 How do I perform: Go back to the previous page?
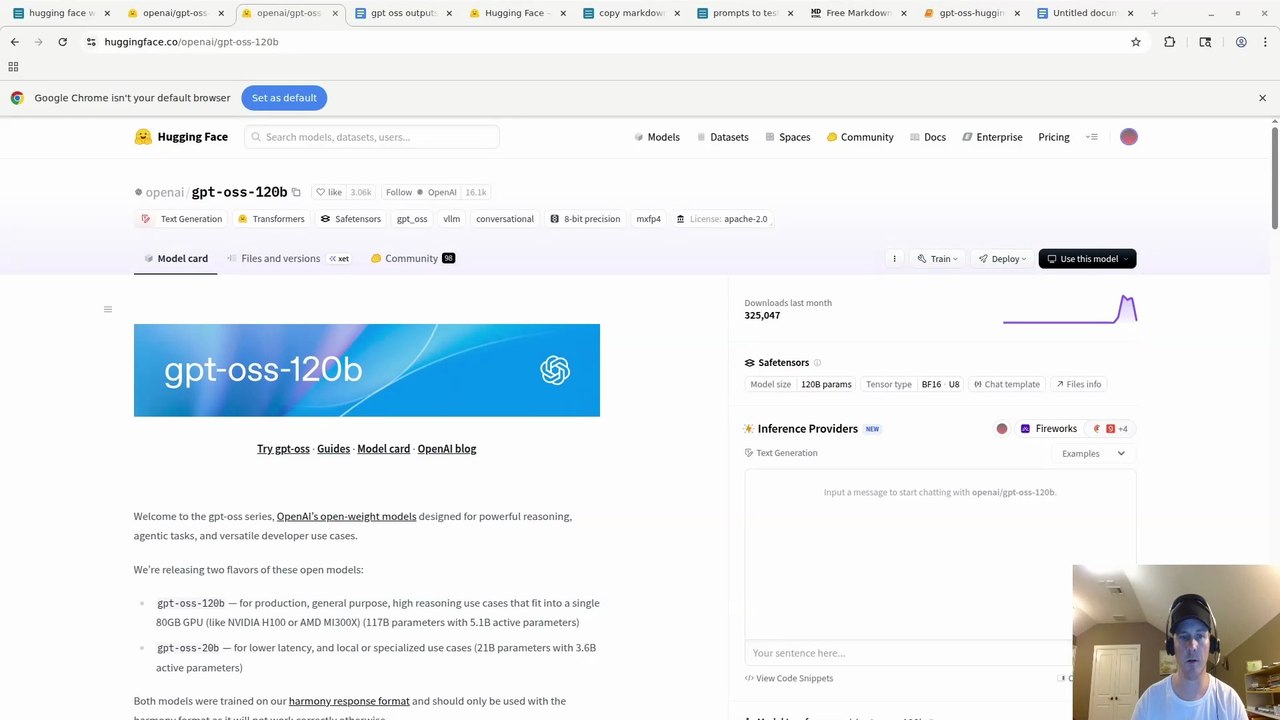point(14,42)
